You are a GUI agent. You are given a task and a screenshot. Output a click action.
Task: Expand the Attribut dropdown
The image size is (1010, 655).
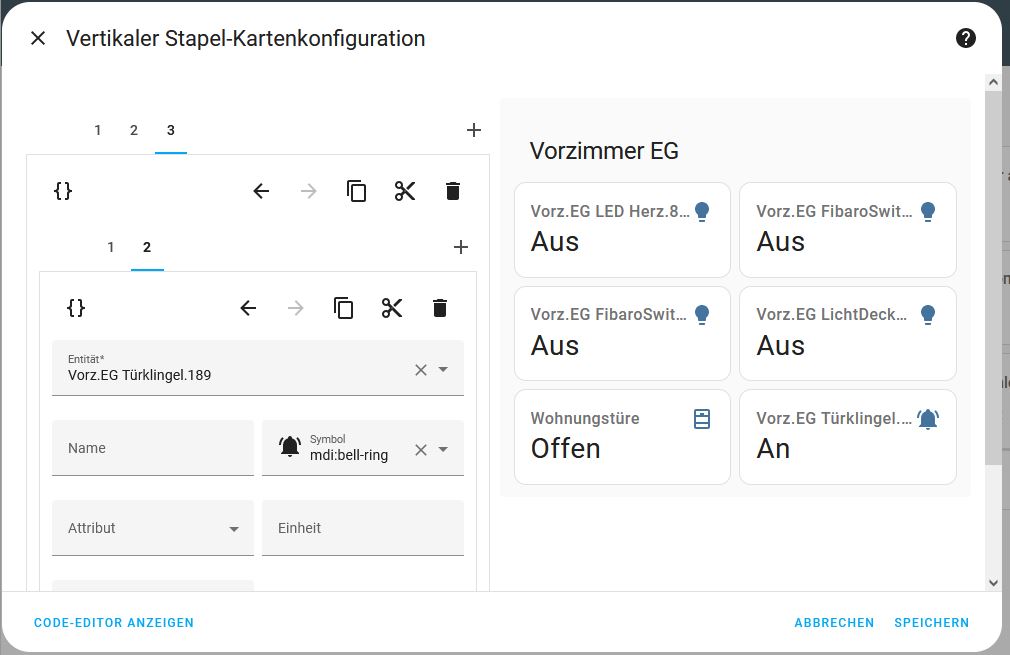tap(234, 529)
